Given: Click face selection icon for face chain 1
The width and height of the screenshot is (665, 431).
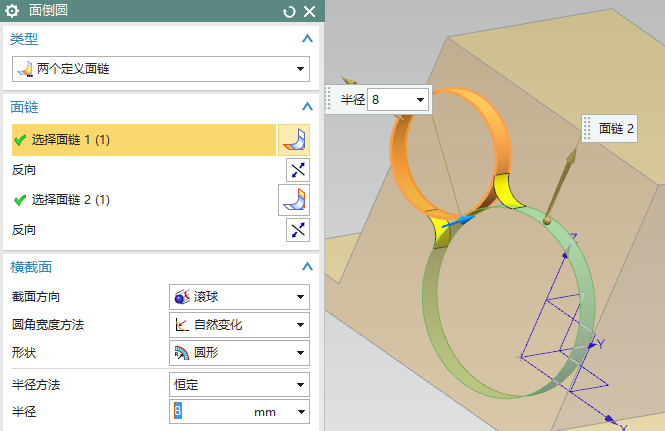Looking at the screenshot, I should click(x=294, y=140).
